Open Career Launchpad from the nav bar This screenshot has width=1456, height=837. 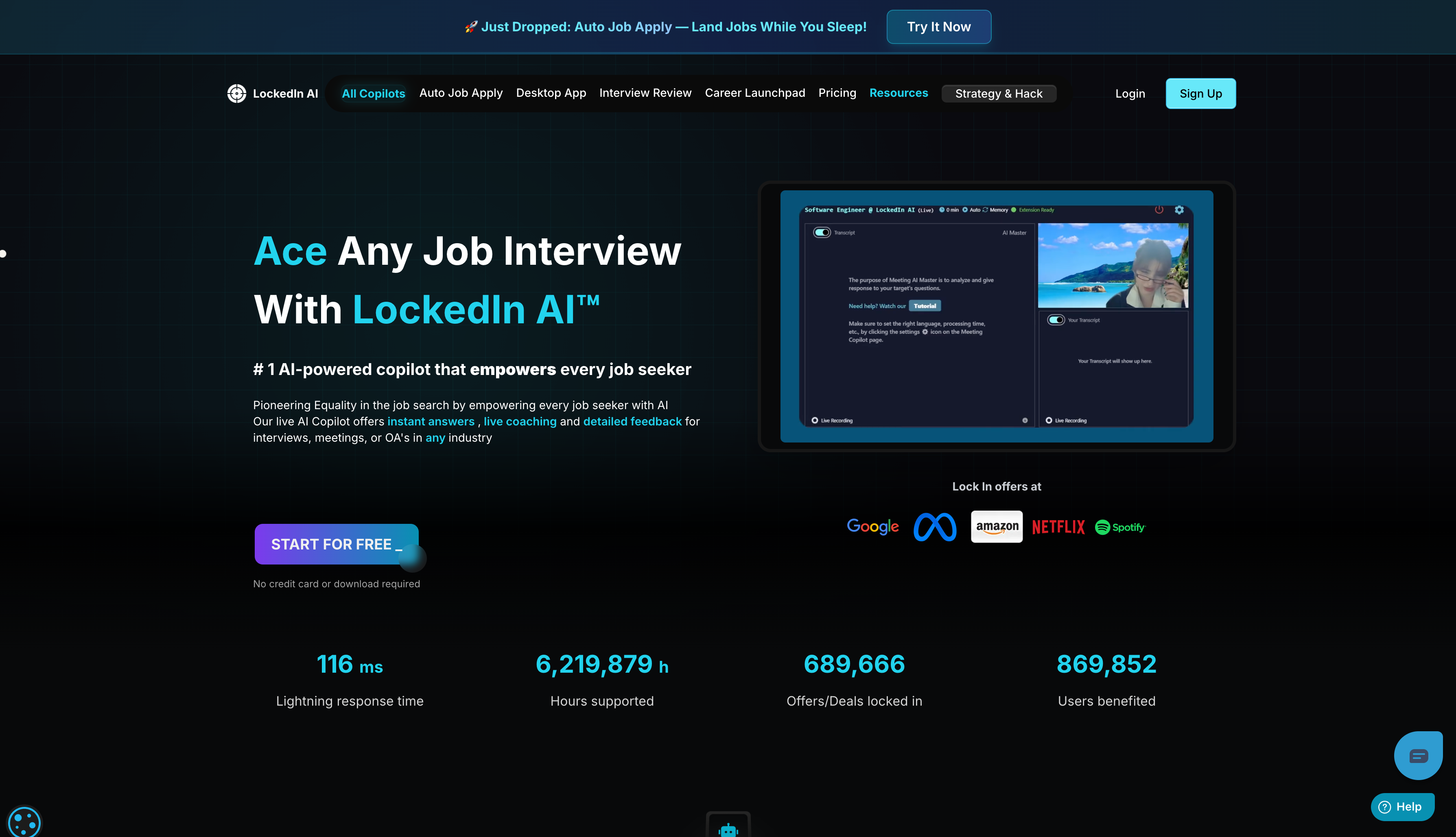[x=755, y=93]
